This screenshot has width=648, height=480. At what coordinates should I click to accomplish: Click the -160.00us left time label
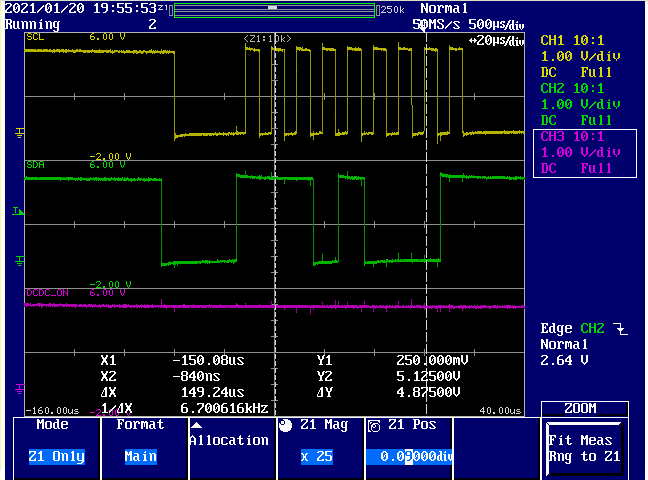point(52,411)
